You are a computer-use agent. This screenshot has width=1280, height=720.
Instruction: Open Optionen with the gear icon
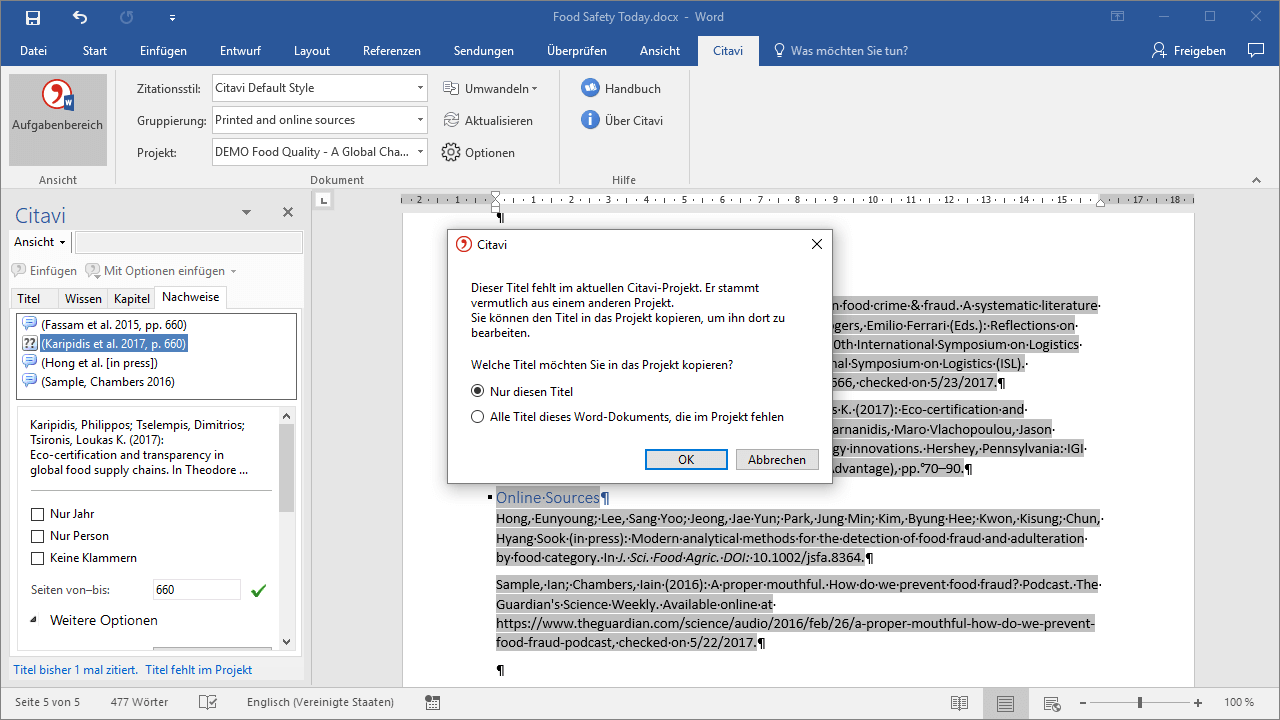pyautogui.click(x=451, y=153)
